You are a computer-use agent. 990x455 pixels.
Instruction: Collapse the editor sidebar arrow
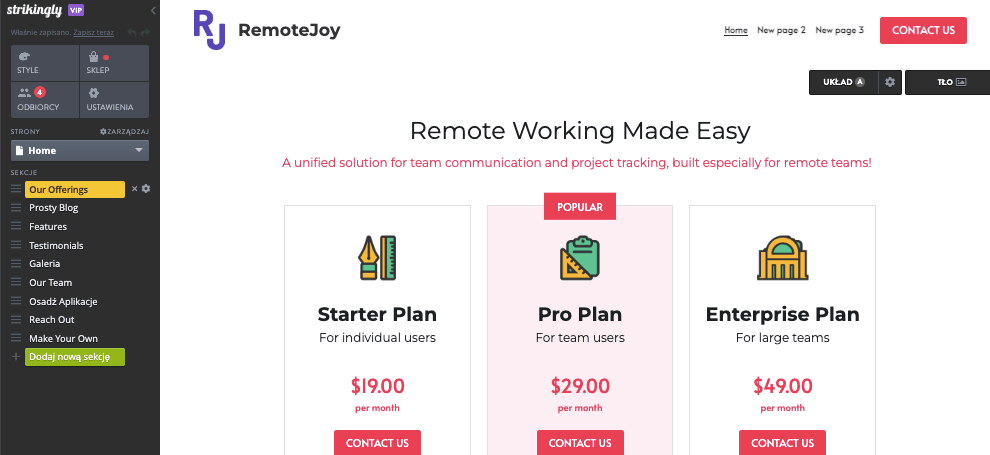coord(153,11)
